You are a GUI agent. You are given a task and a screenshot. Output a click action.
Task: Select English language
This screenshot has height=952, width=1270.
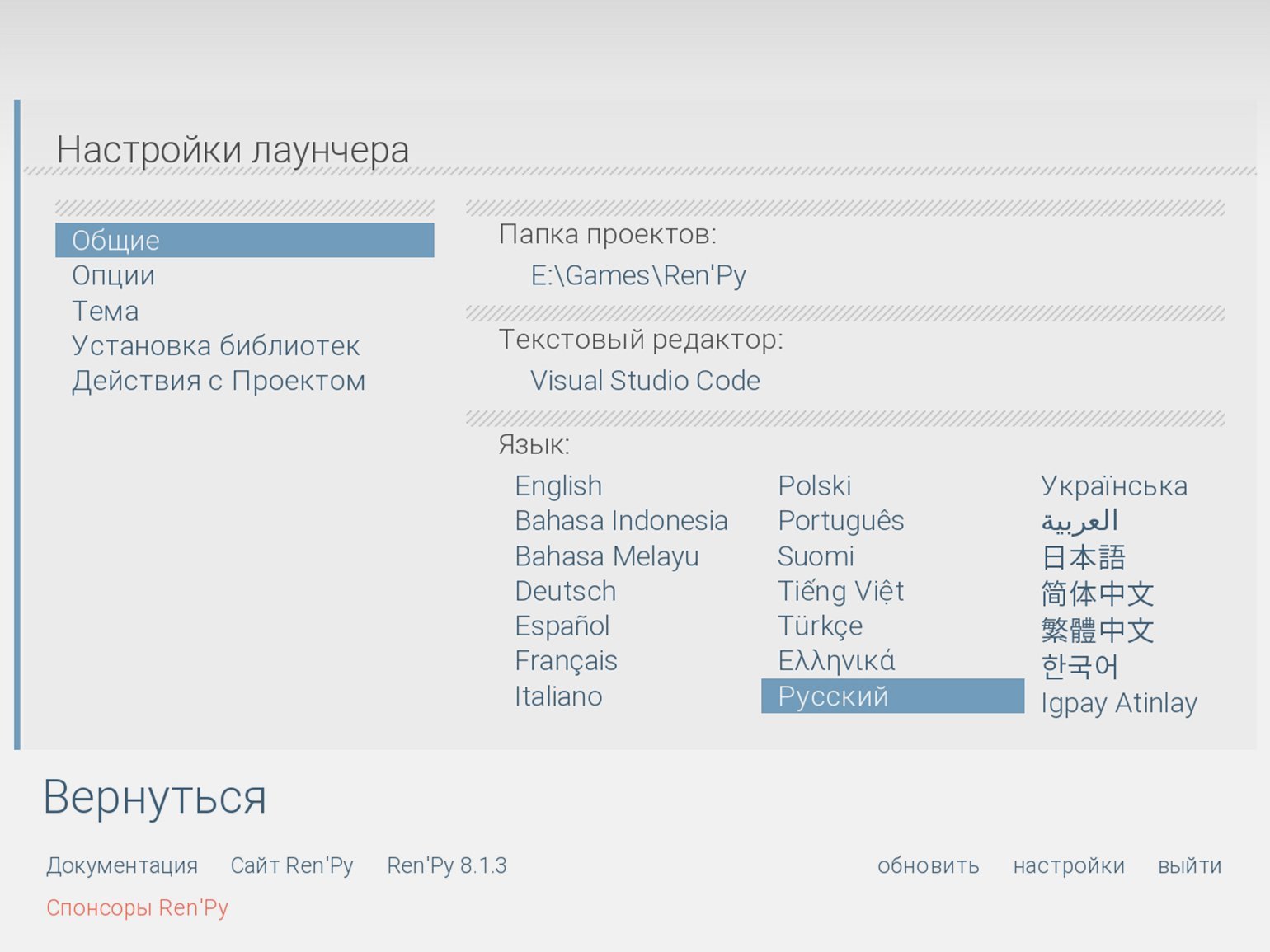coord(557,485)
